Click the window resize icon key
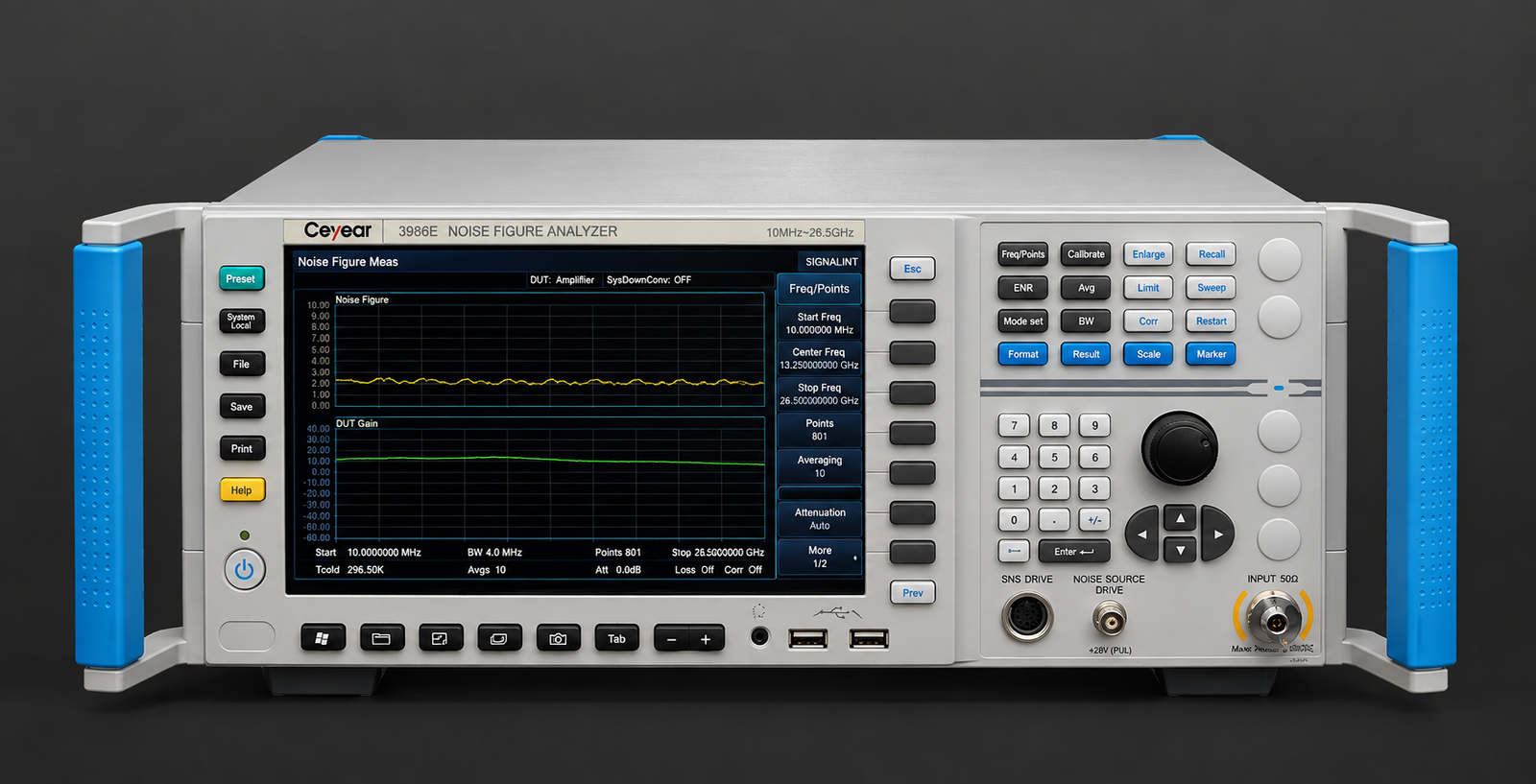 440,638
